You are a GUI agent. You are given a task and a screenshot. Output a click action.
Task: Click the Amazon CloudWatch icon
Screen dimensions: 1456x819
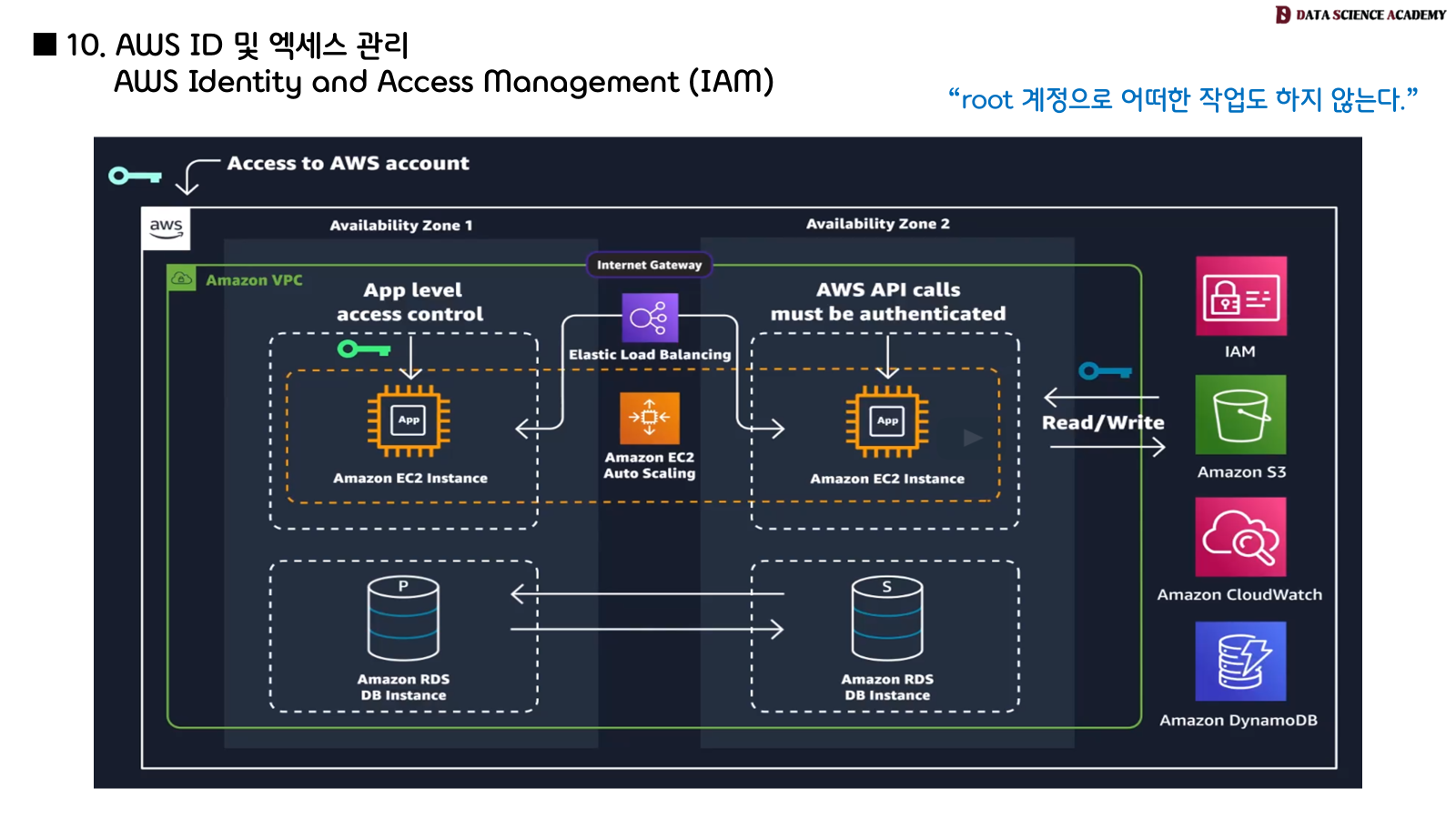[x=1240, y=537]
